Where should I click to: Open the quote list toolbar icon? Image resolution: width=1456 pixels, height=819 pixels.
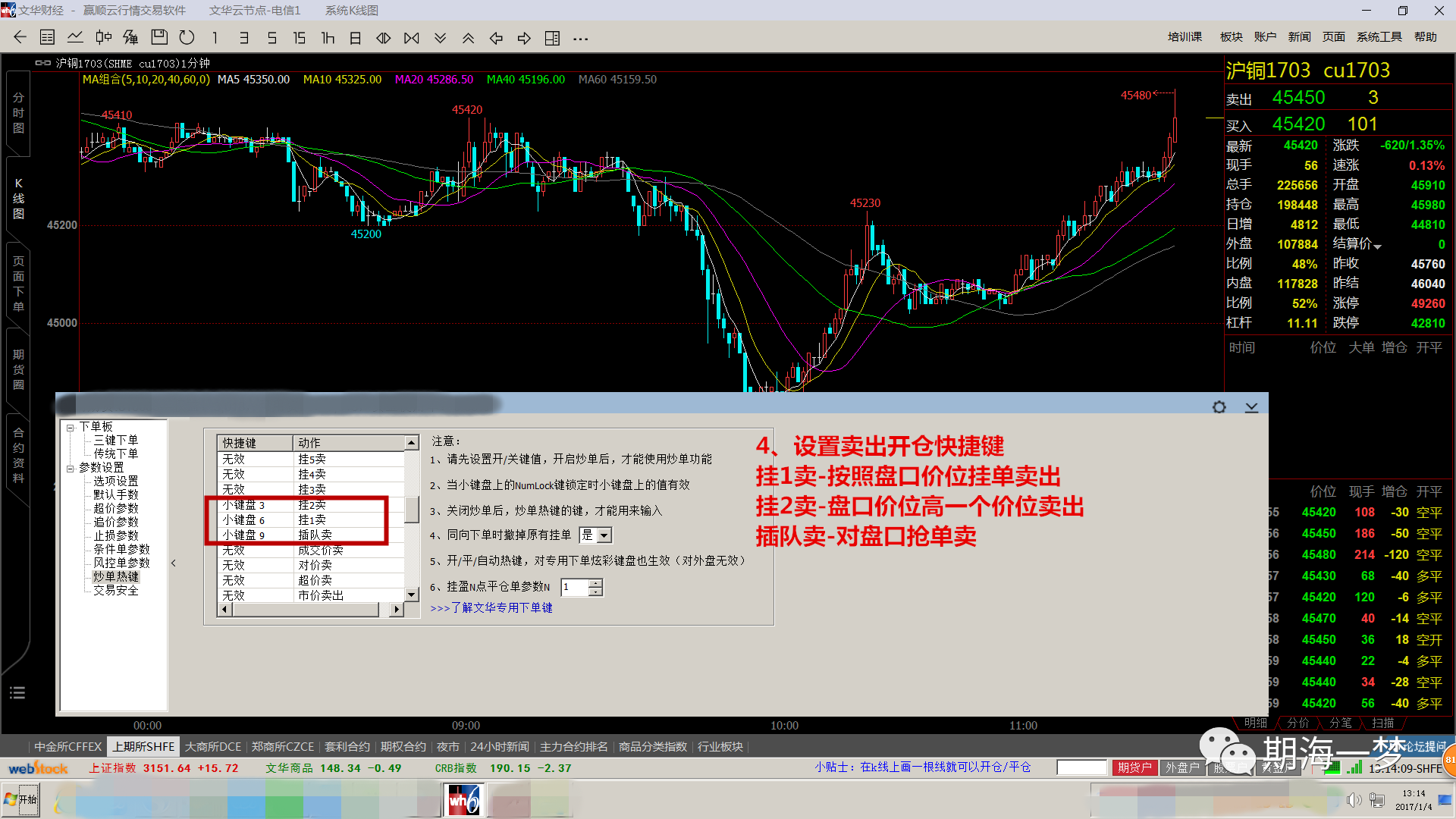[47, 38]
